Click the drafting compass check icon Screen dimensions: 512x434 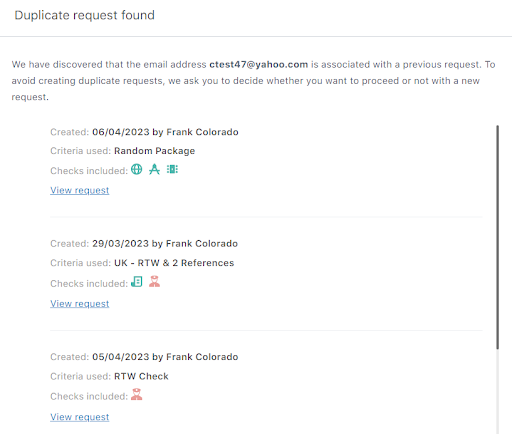pyautogui.click(x=154, y=169)
